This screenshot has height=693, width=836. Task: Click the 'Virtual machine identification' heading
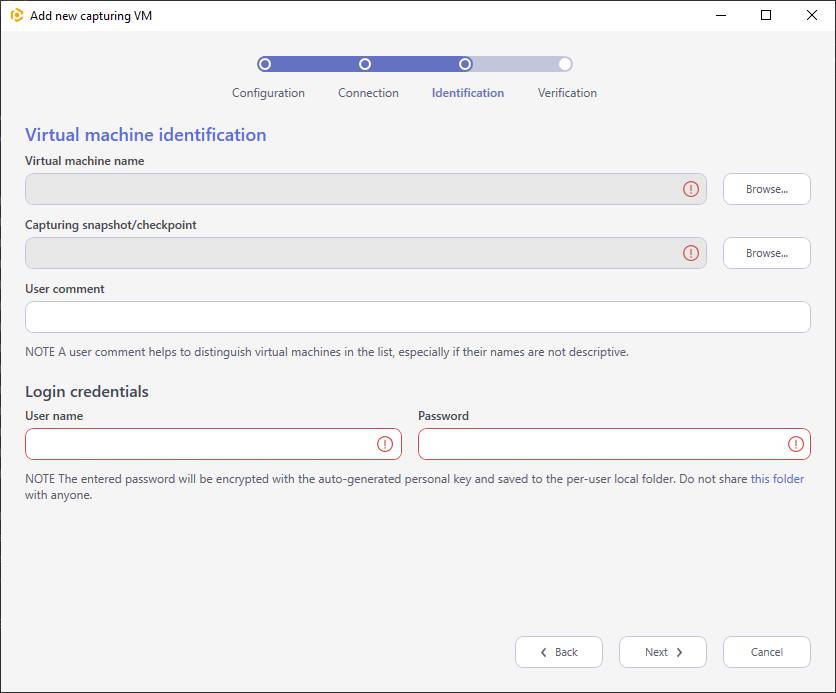[146, 135]
